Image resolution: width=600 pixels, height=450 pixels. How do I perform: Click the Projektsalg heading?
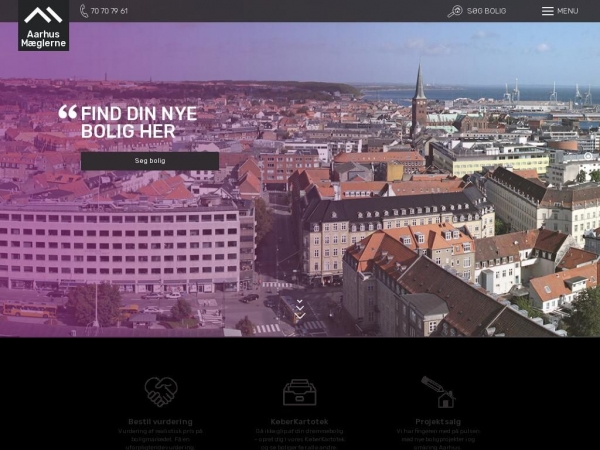(x=438, y=422)
